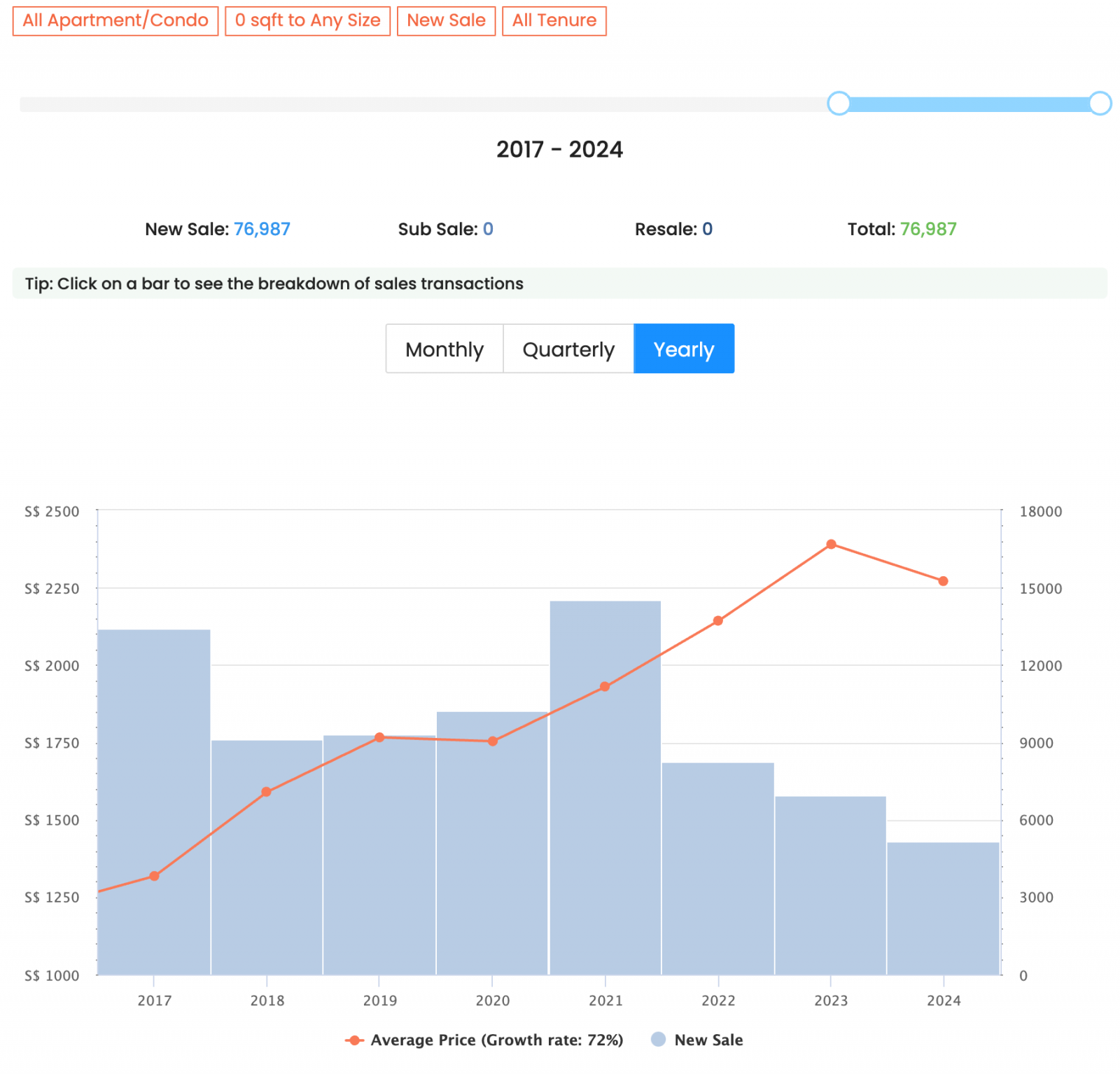Viewport: 1120px width, 1074px height.
Task: Grab the right year range slider handle
Action: click(x=1100, y=104)
